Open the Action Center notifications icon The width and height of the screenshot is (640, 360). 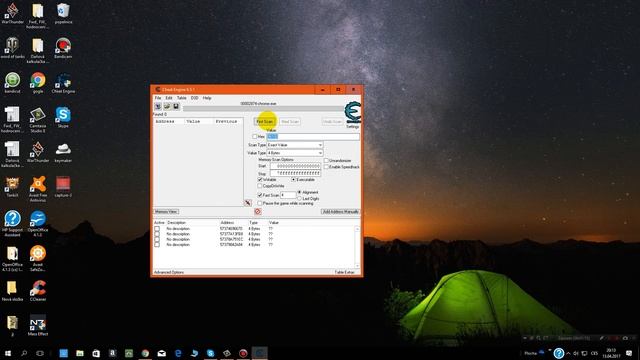630,353
